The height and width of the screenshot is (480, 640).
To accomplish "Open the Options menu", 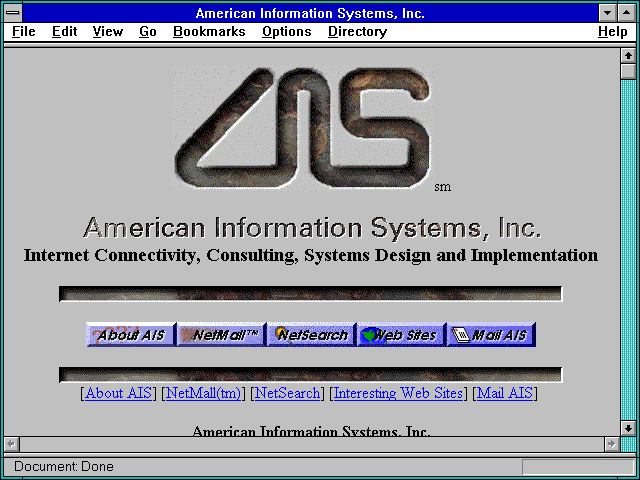I will coord(287,31).
